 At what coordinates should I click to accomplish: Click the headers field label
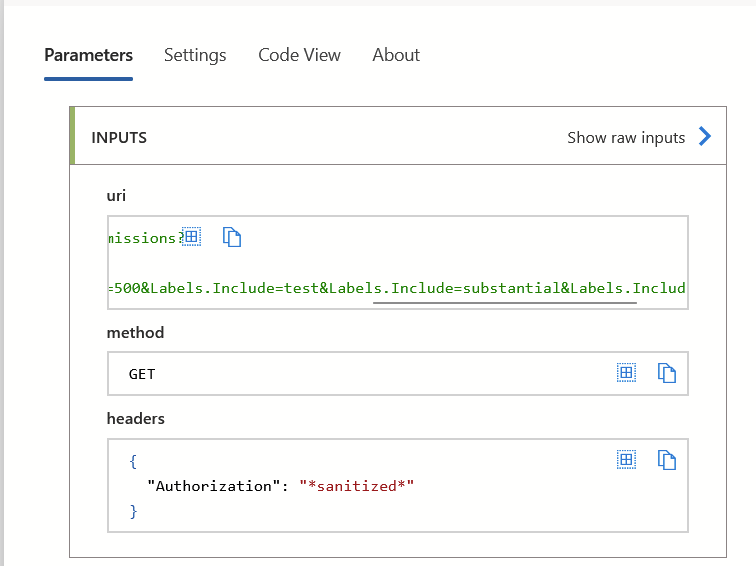[x=135, y=418]
